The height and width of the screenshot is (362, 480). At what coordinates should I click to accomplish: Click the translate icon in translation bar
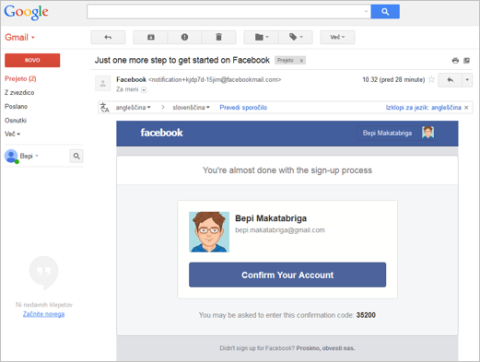(105, 107)
